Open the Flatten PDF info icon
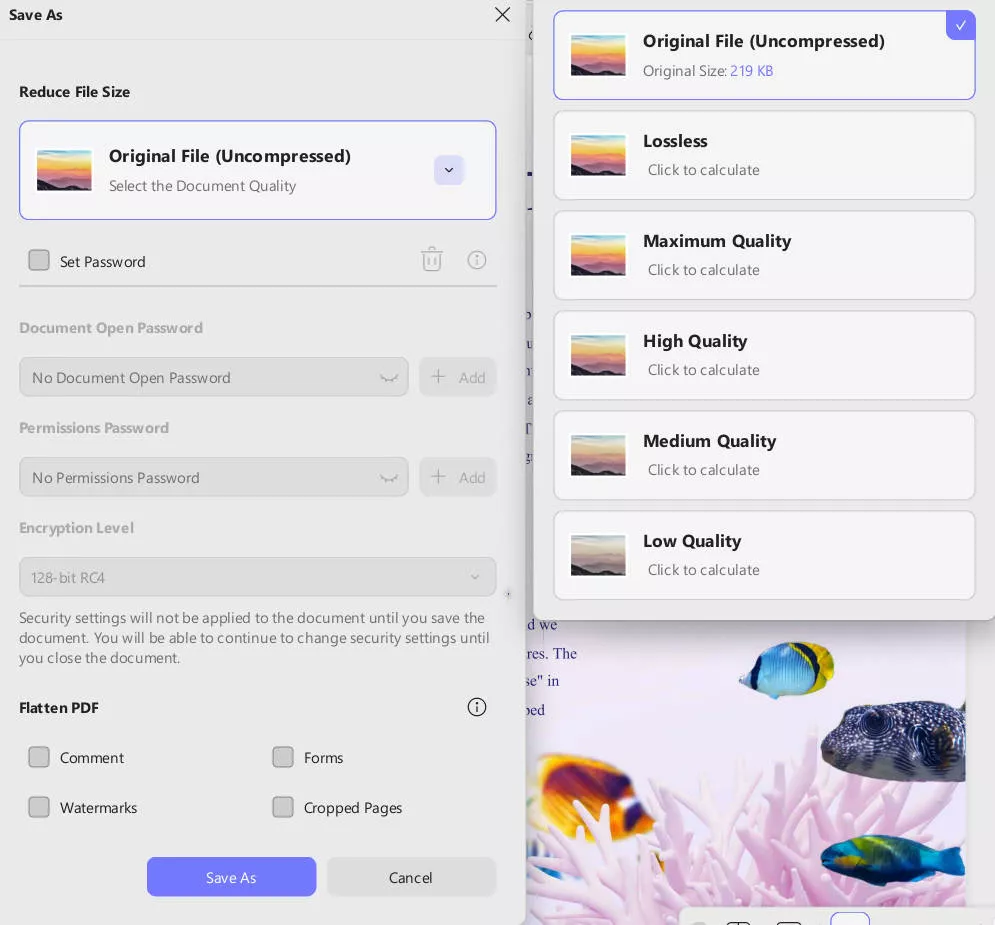Viewport: 995px width, 925px height. tap(477, 707)
